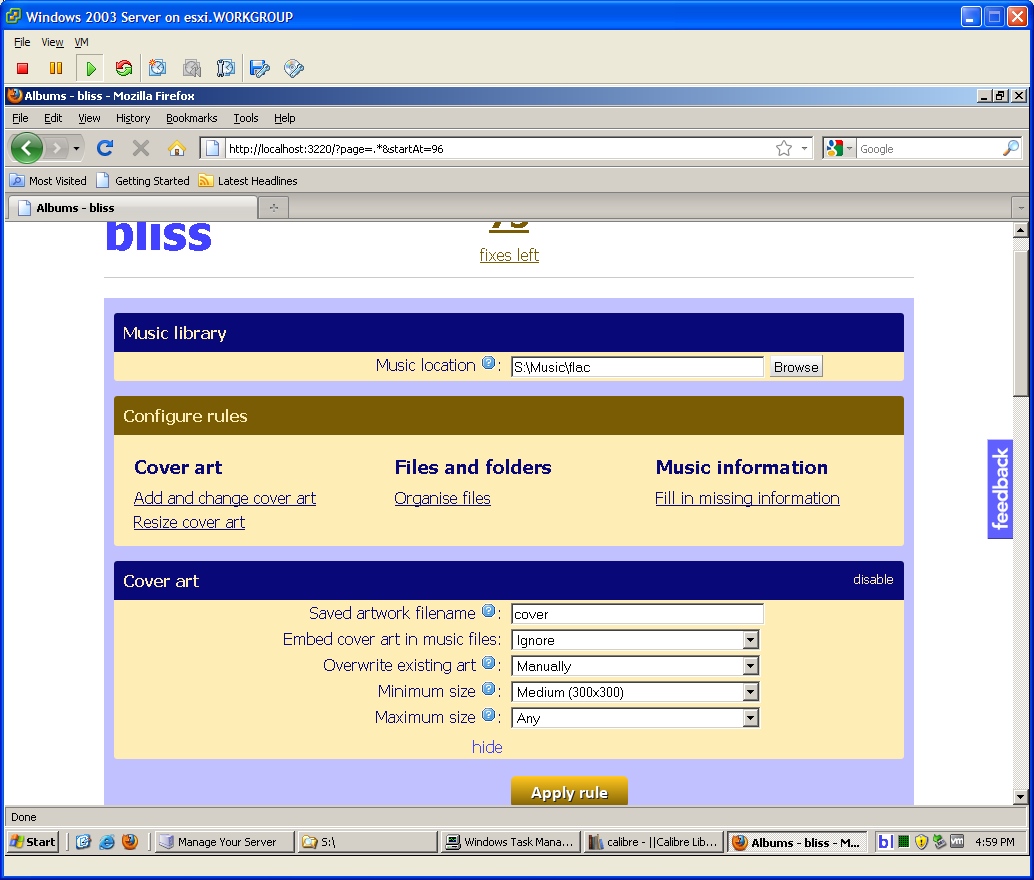Click Firefox forward arrow button
The width and height of the screenshot is (1034, 880).
pos(57,148)
